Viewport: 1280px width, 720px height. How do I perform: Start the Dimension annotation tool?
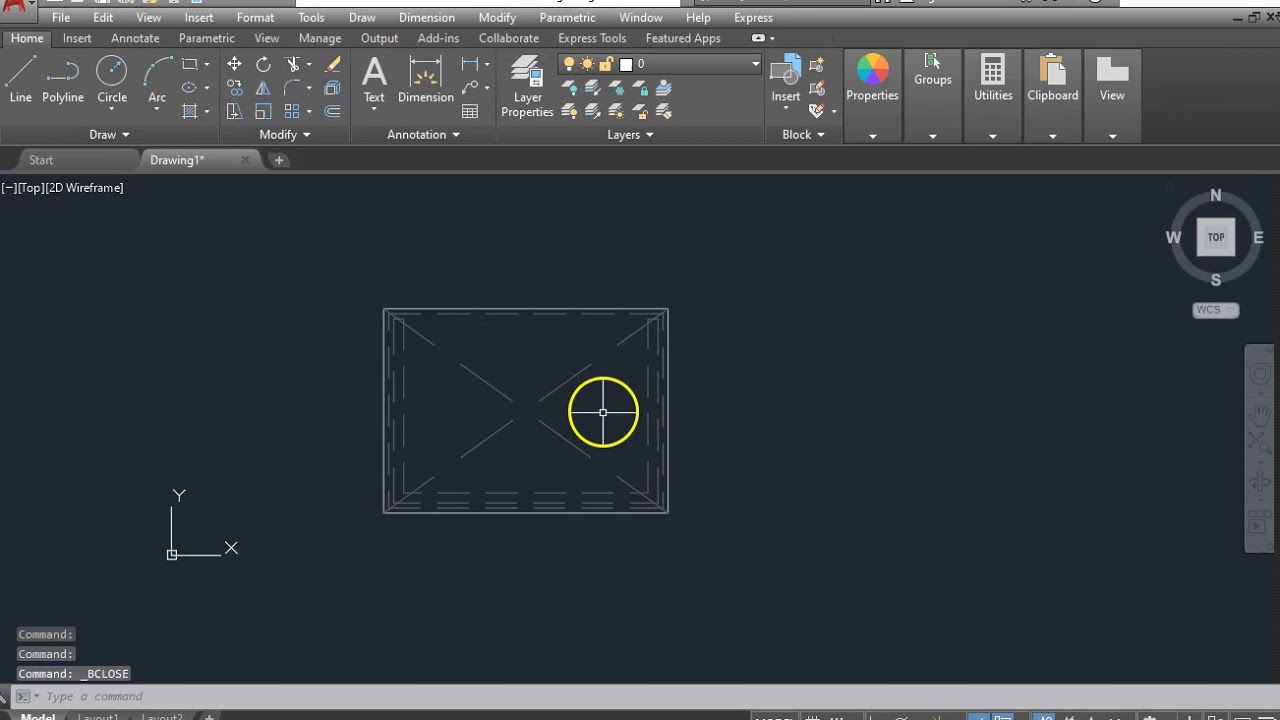pos(425,79)
